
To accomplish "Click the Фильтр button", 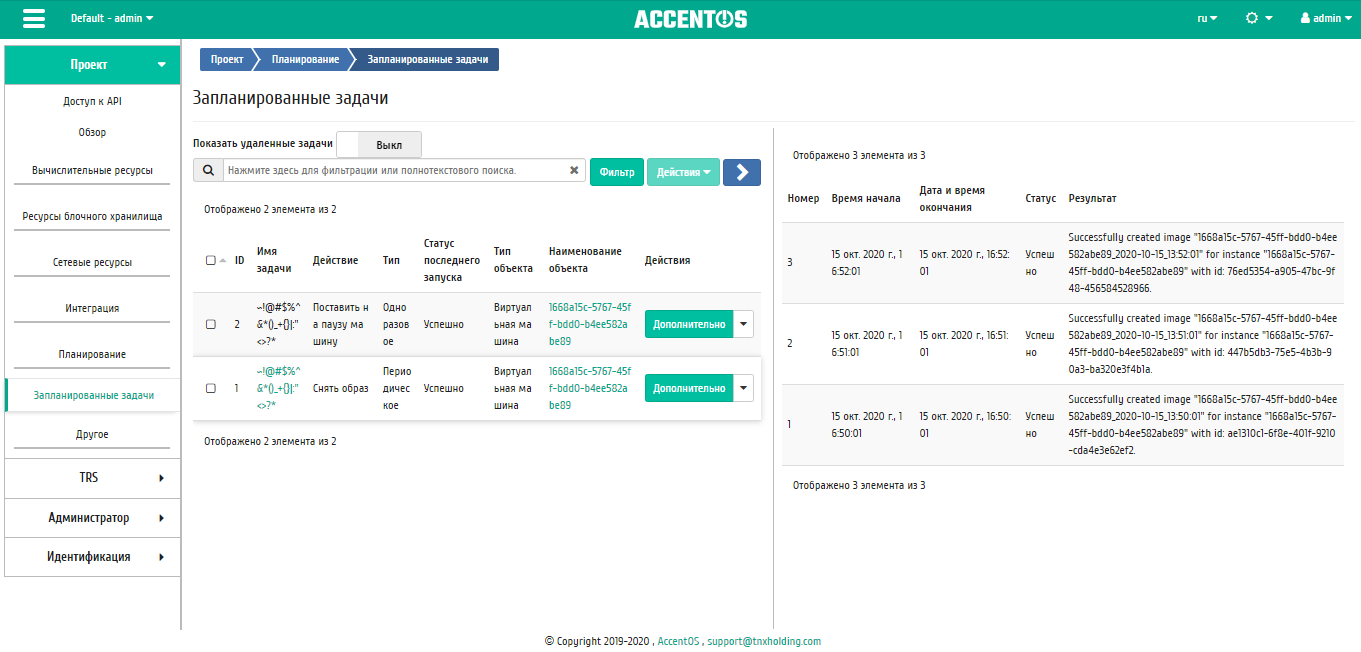I will [617, 172].
